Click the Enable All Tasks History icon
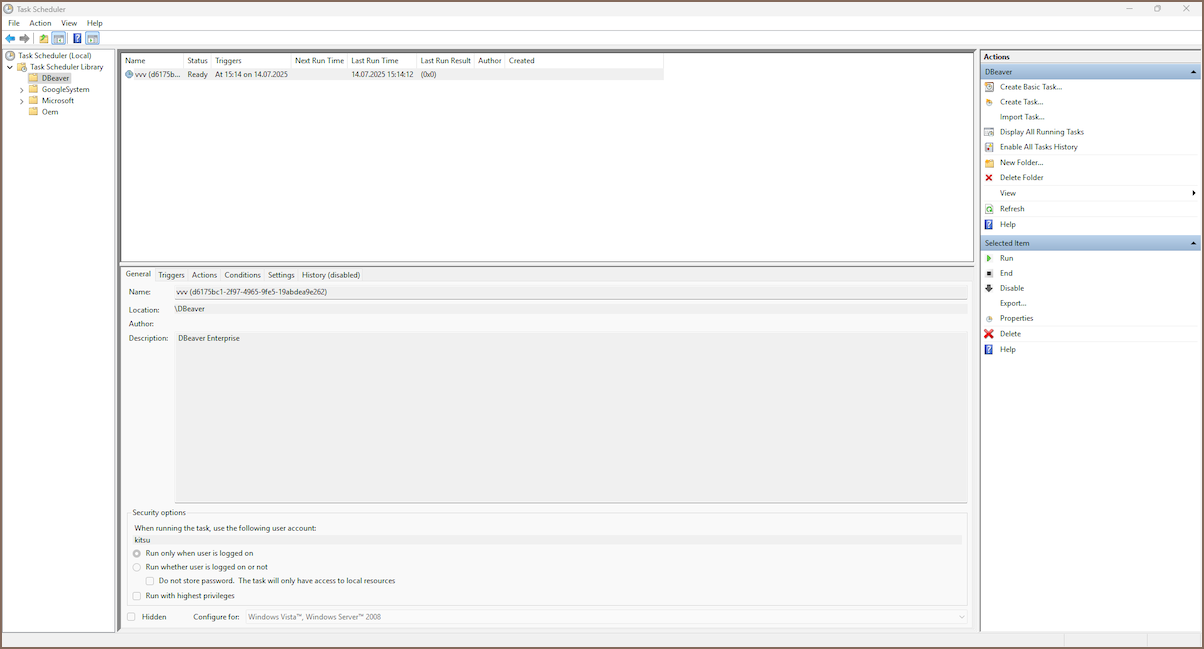The height and width of the screenshot is (649, 1204). click(x=989, y=147)
